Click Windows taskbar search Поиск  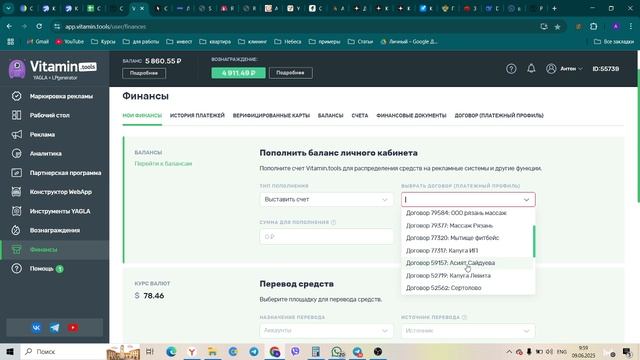click(63, 351)
